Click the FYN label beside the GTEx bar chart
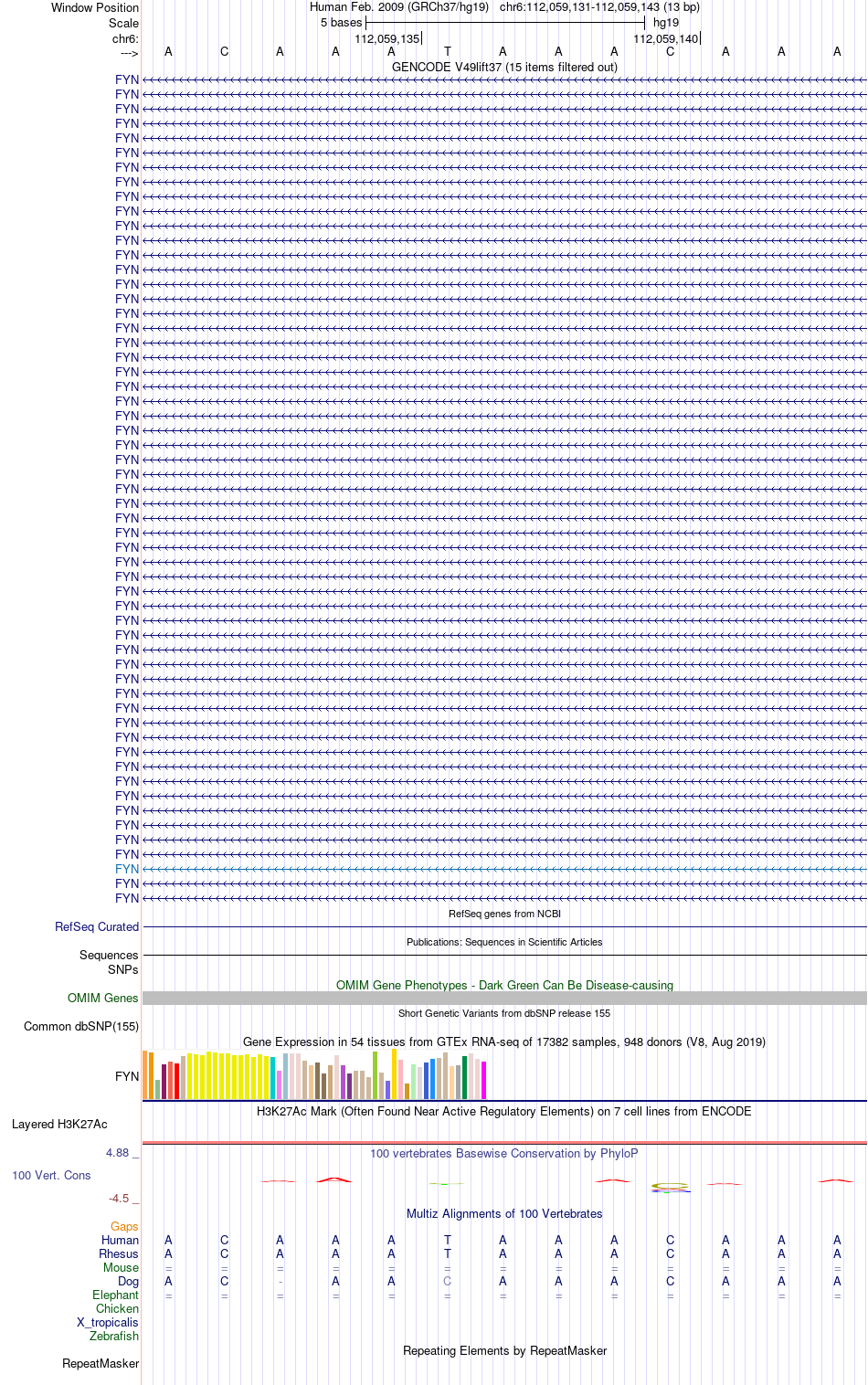The image size is (868, 1385). [x=127, y=1076]
